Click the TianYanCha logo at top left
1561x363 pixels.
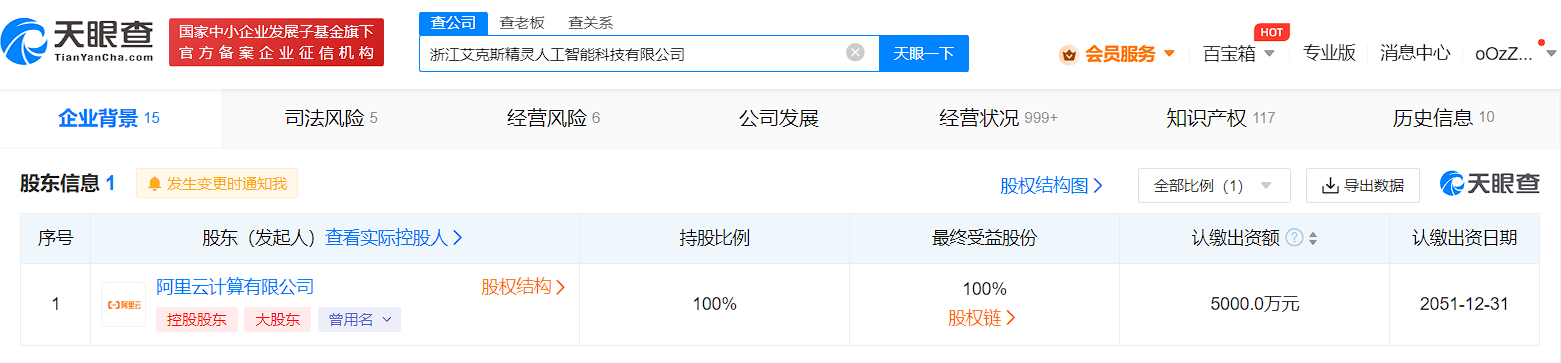coord(77,43)
